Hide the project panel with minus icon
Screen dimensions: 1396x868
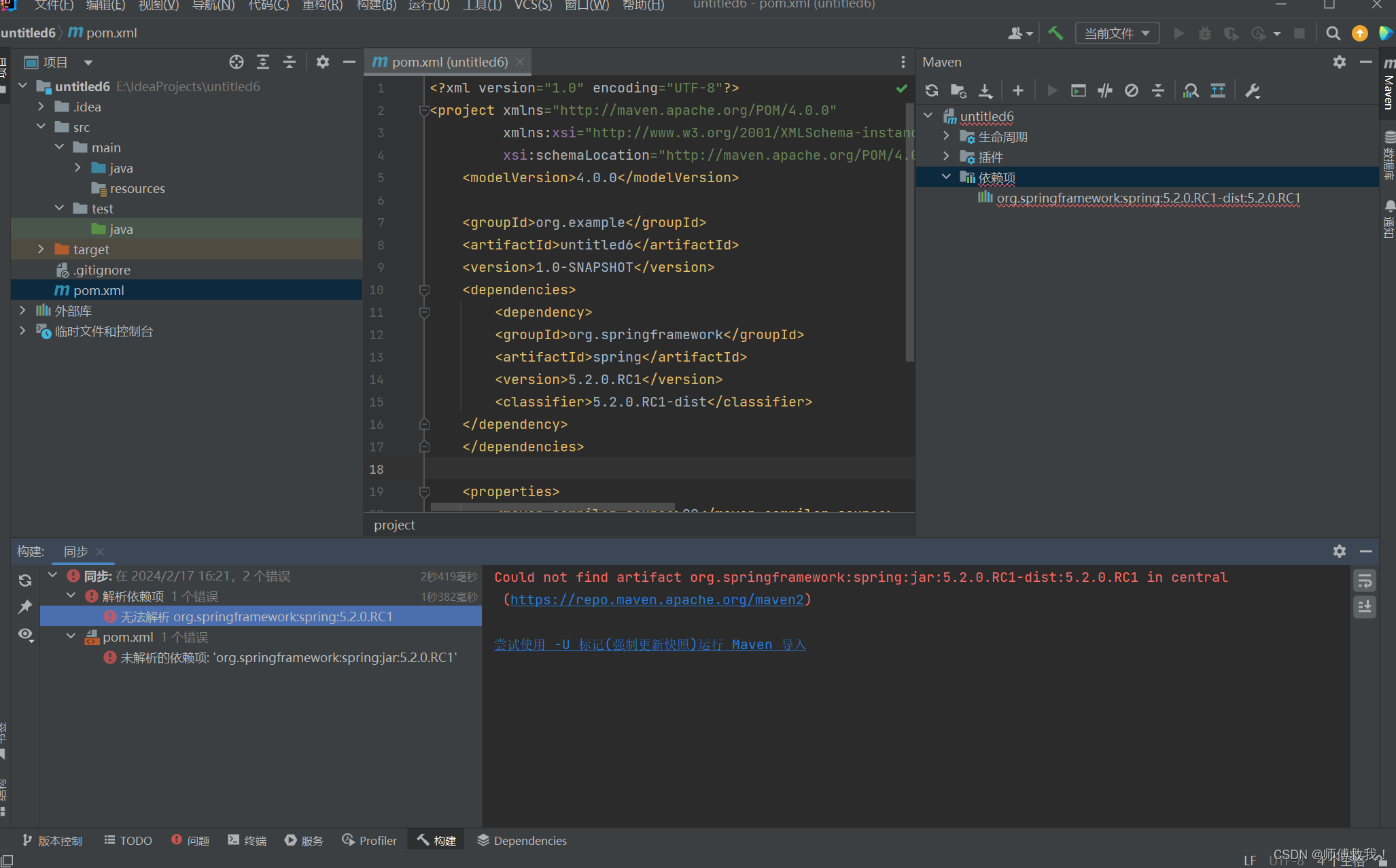[x=349, y=62]
